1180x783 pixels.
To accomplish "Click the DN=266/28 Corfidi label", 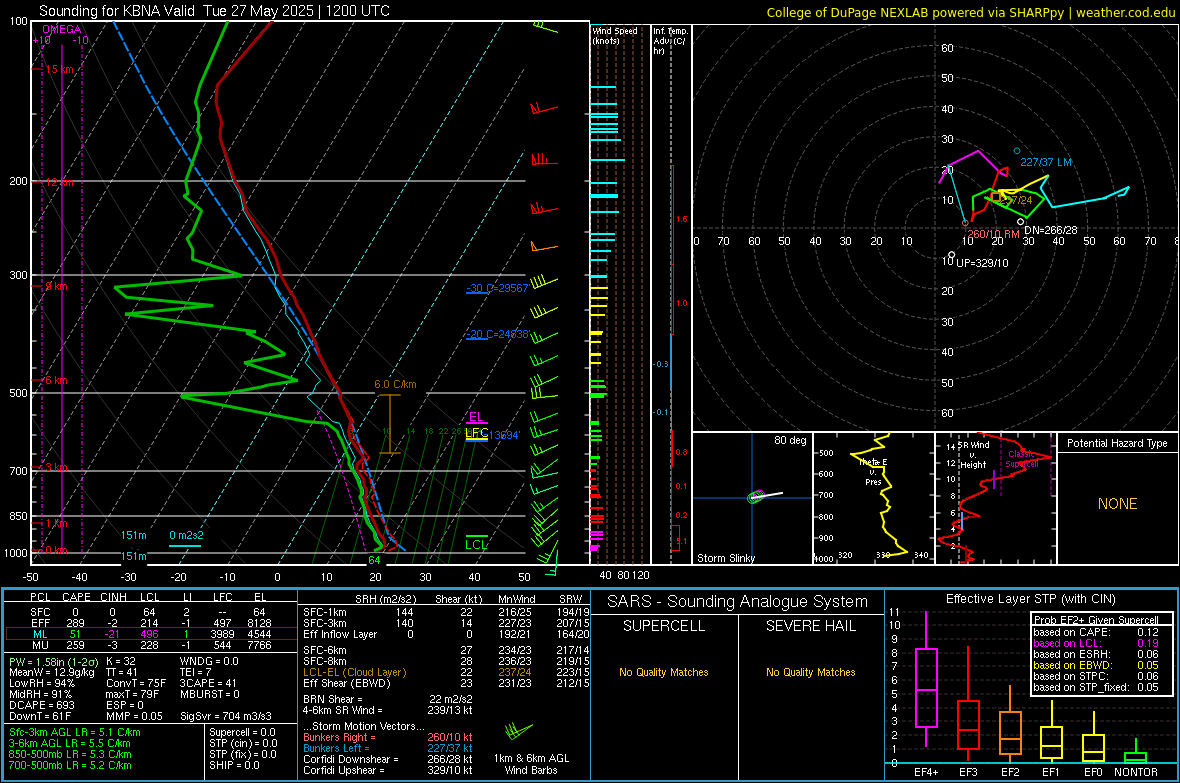I will 1051,230.
